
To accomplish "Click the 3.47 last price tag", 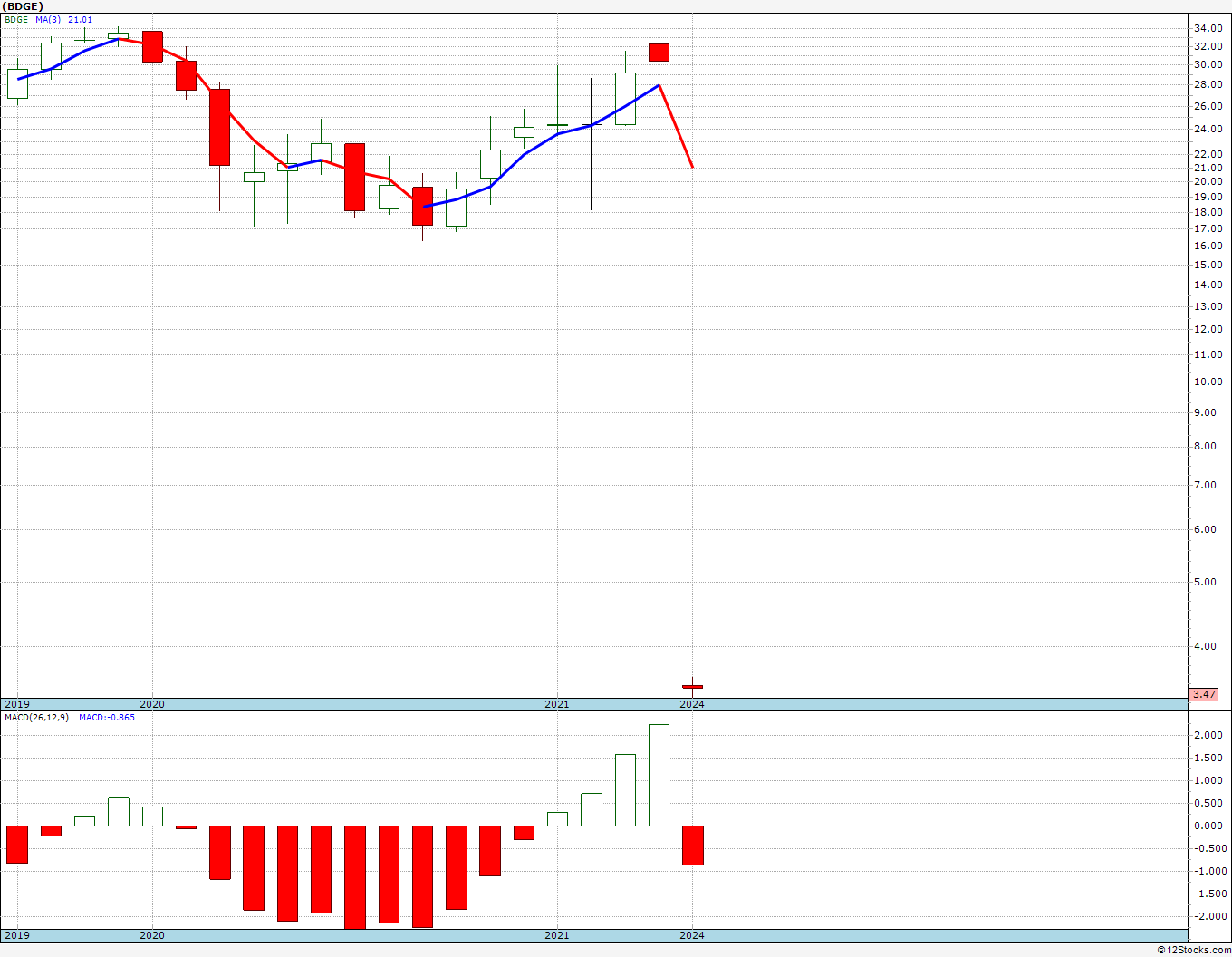I will [x=1204, y=694].
